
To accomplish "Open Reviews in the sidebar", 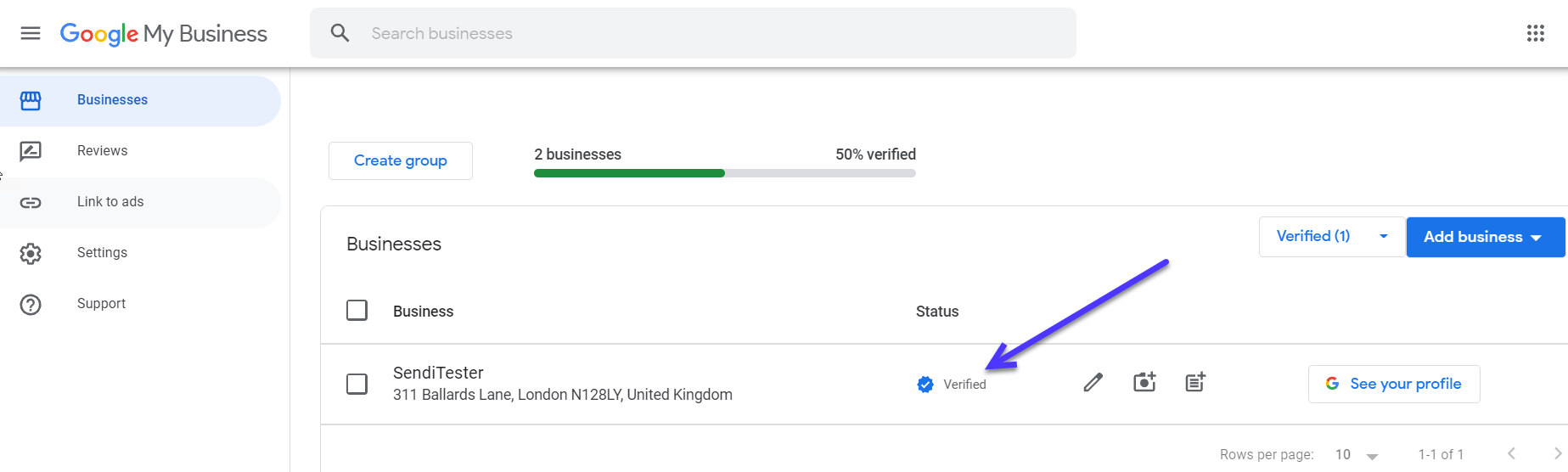I will (x=140, y=151).
